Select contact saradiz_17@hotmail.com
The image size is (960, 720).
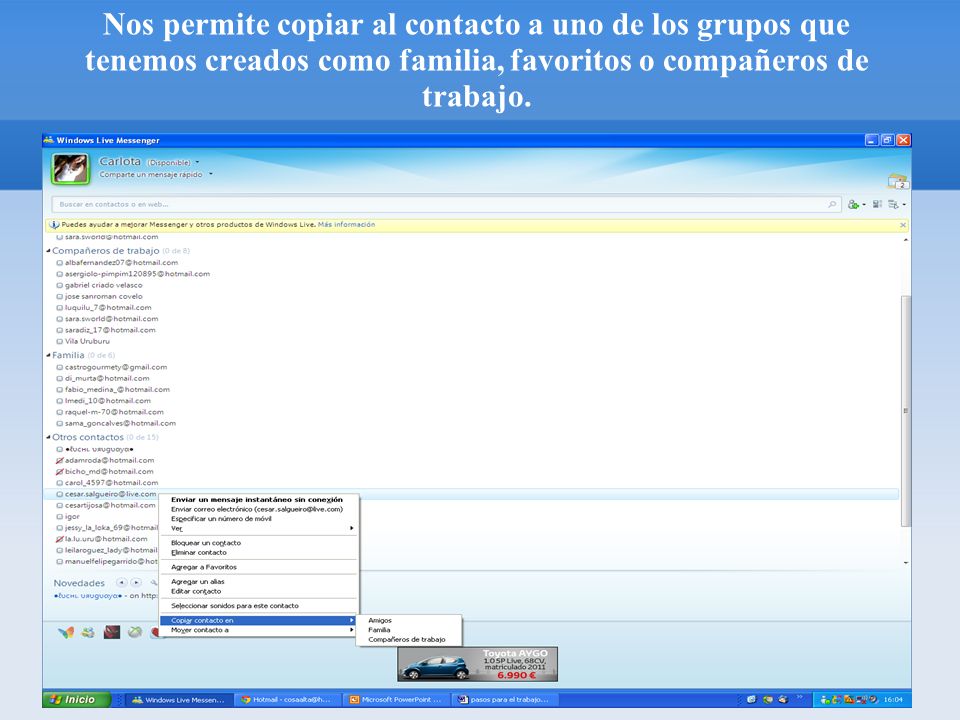(x=110, y=330)
